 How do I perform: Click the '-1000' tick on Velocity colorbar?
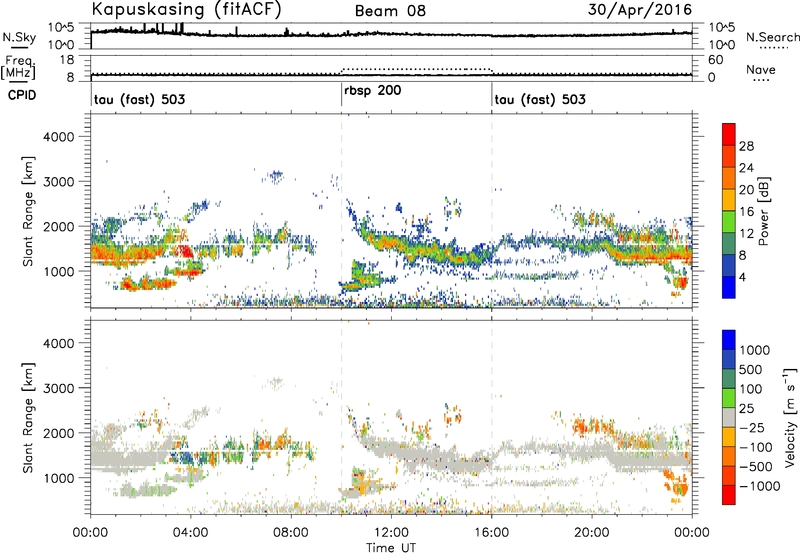coord(760,486)
